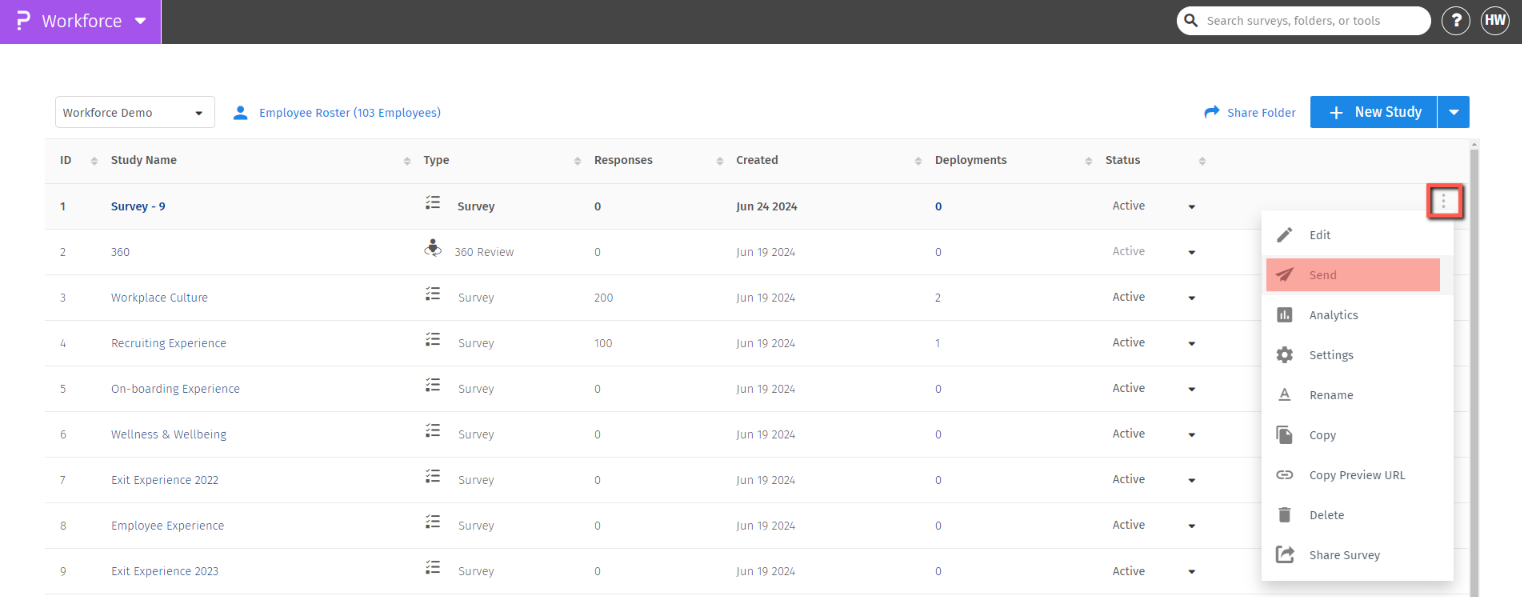Open Analytics via bar chart icon
This screenshot has height=597, width=1522.
(x=1285, y=315)
